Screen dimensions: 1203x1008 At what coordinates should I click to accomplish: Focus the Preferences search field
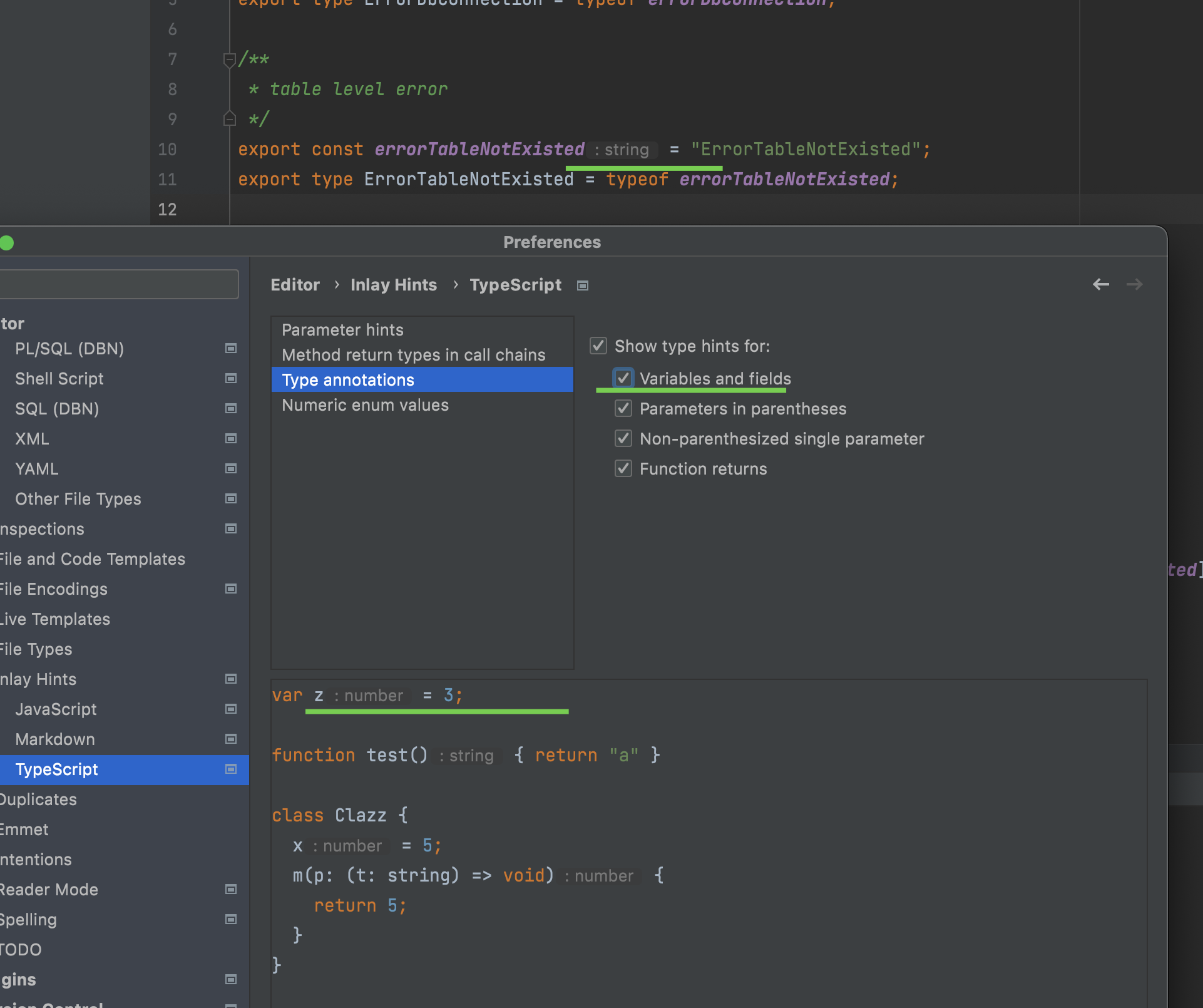[119, 284]
